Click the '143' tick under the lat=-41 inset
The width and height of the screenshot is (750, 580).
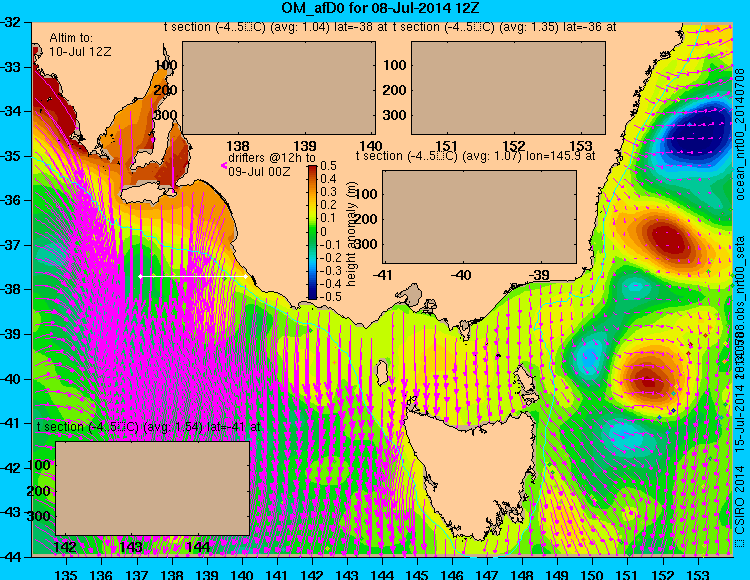pos(131,547)
